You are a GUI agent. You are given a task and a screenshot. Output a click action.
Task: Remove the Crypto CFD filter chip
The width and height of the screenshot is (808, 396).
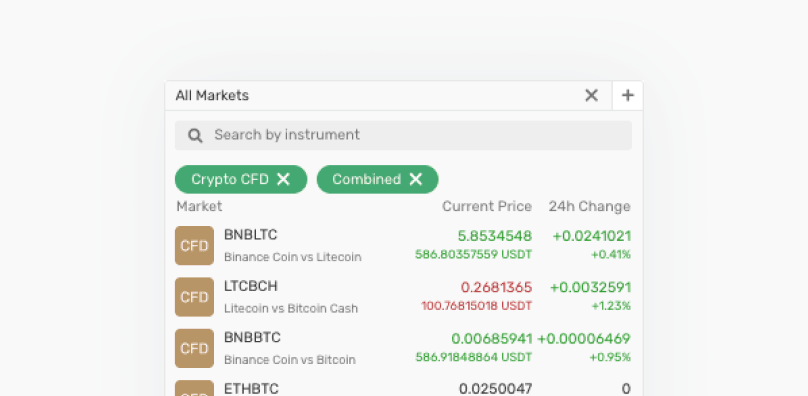pyautogui.click(x=283, y=179)
